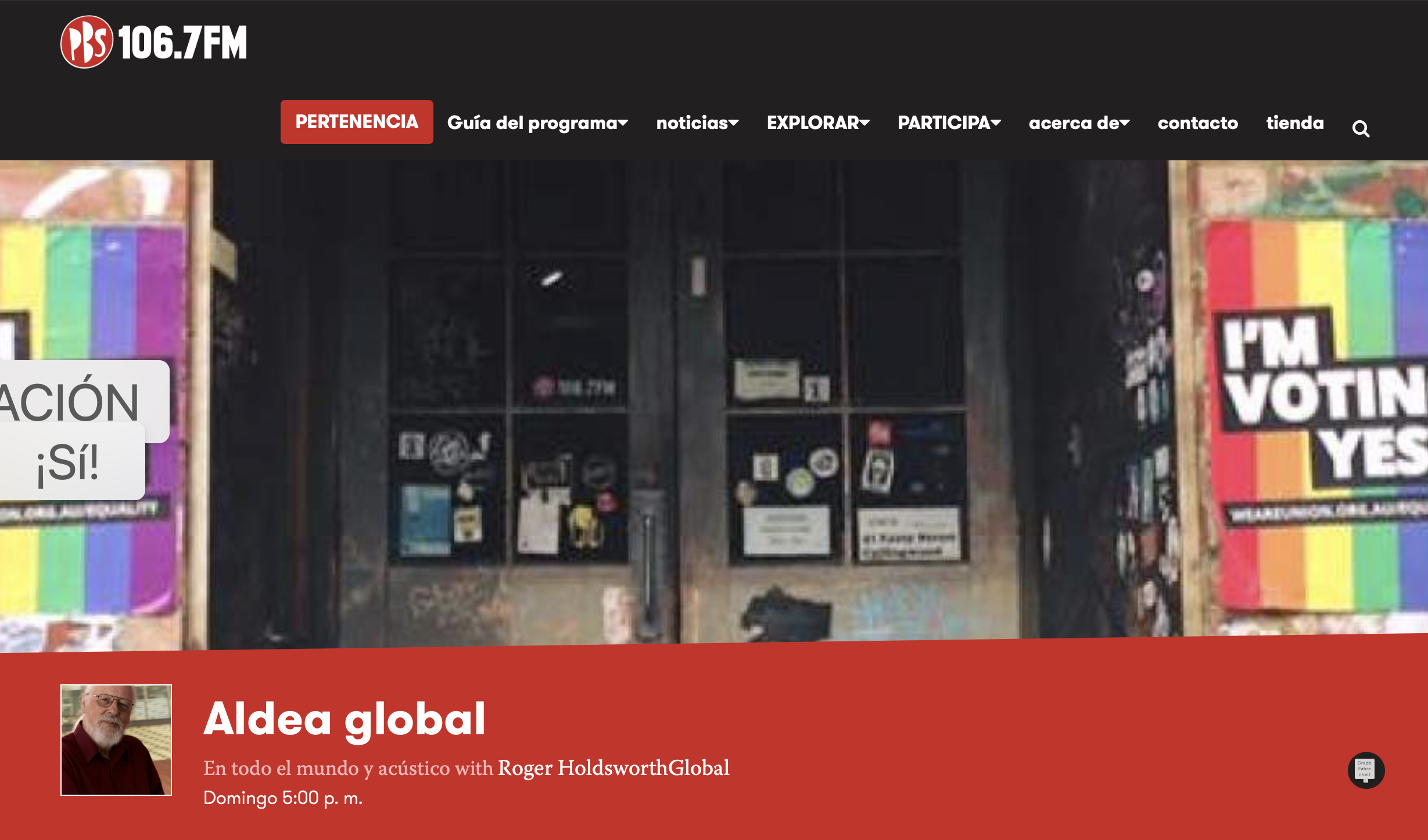Screen dimensions: 1428x840
Task: Click the PERTENENCIA red button
Action: [357, 122]
